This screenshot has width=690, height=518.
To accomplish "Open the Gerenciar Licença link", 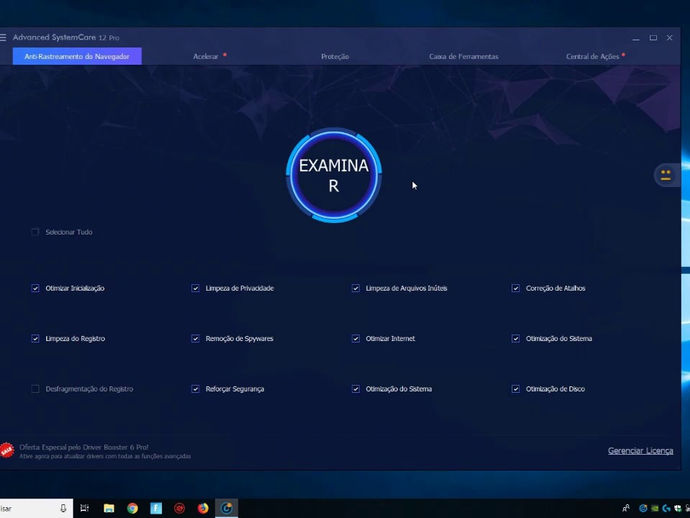I will coord(640,451).
